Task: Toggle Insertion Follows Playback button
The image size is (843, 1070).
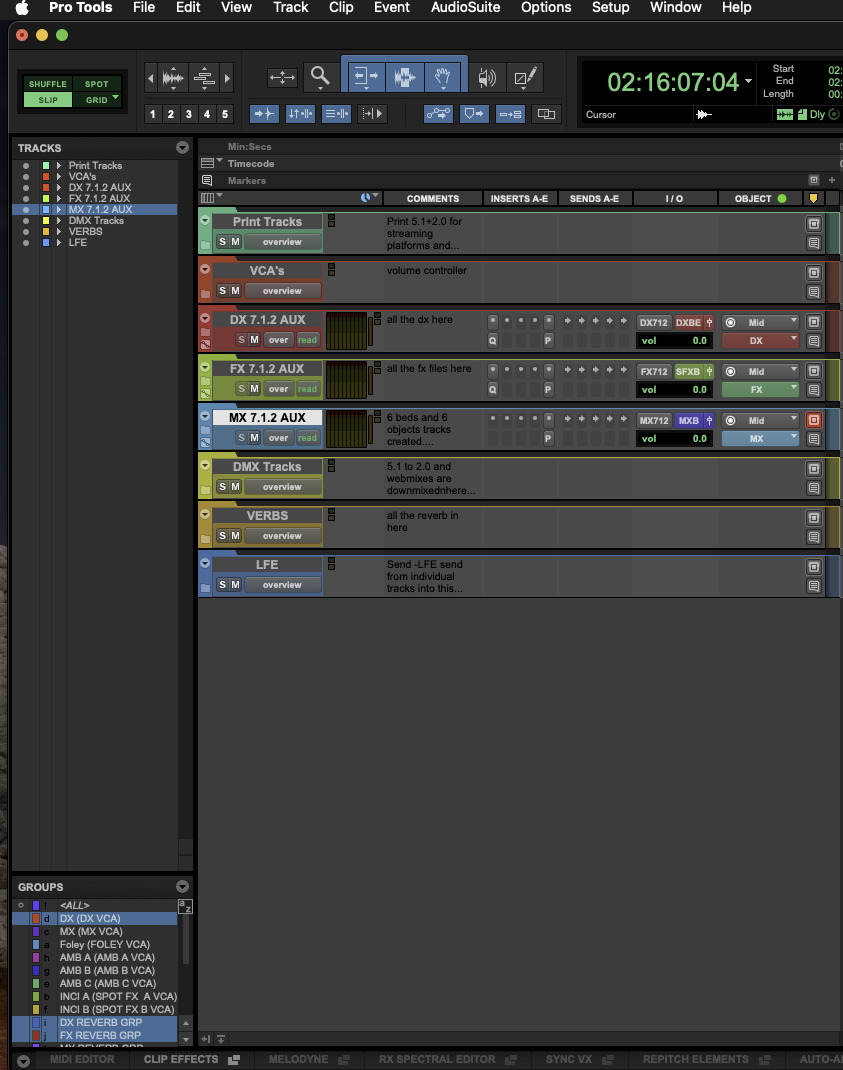Action: (x=372, y=114)
